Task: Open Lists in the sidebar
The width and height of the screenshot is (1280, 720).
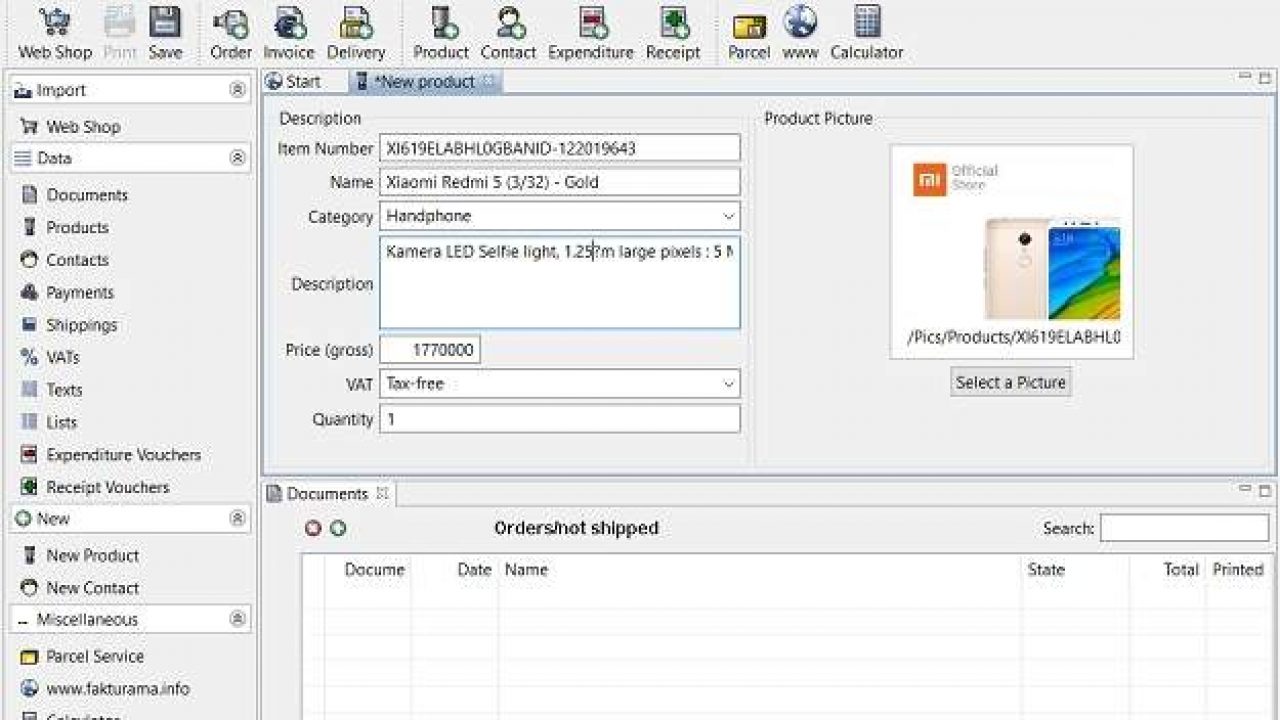Action: click(49, 422)
